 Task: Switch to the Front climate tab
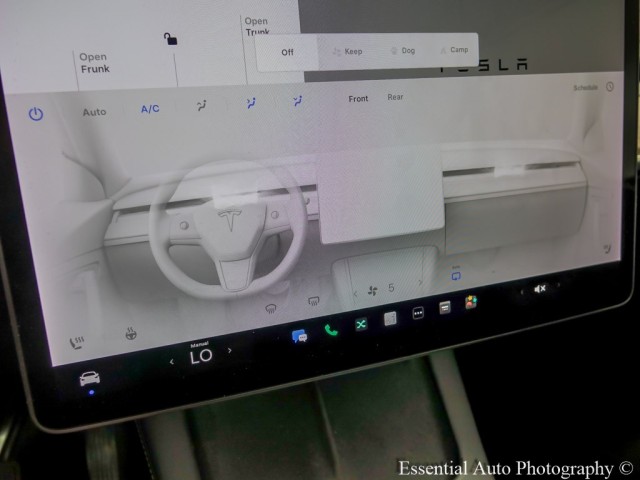pyautogui.click(x=358, y=99)
